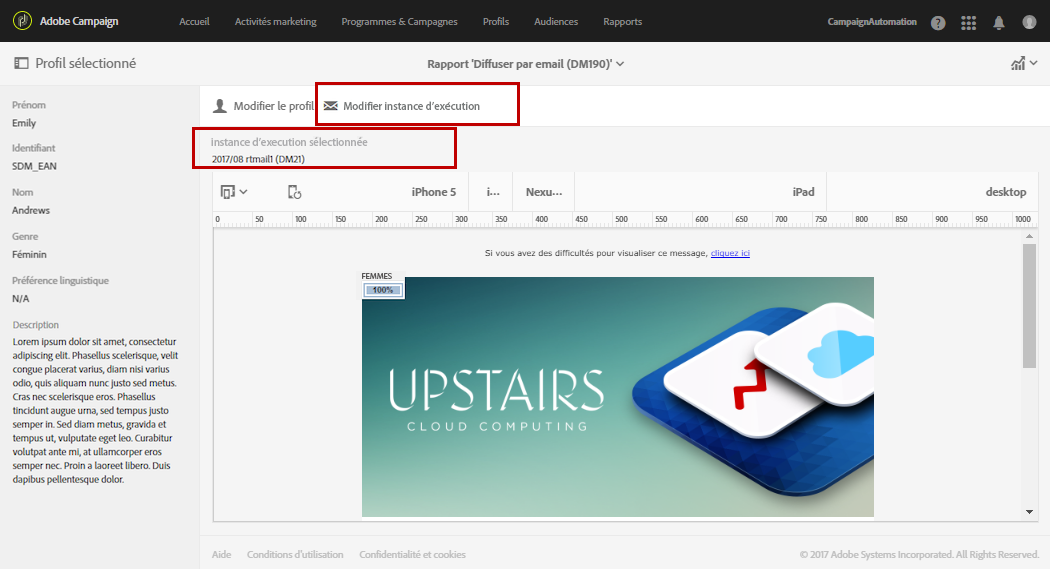The height and width of the screenshot is (569, 1050).
Task: Click the FEMMES label above the banner
Action: click(377, 276)
